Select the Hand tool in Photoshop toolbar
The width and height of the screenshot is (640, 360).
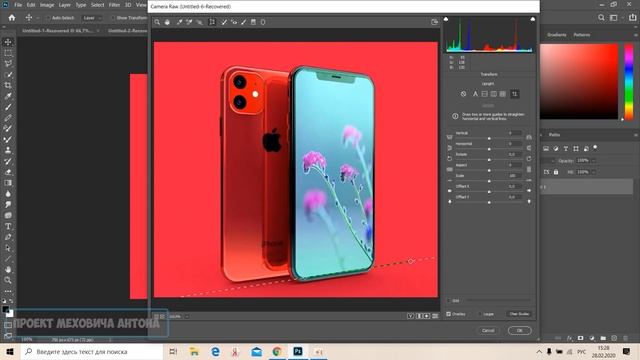click(x=8, y=269)
